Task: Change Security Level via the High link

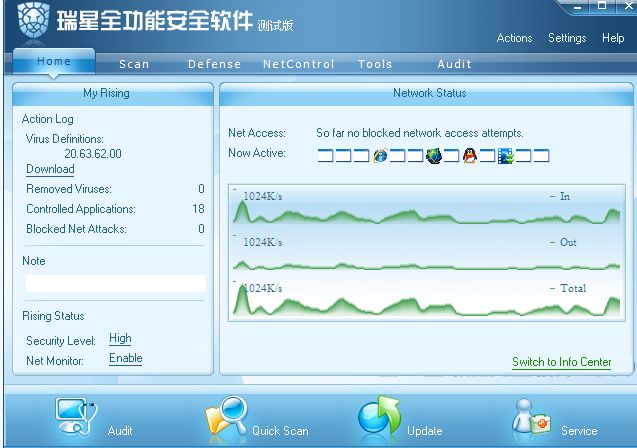Action: (120, 338)
